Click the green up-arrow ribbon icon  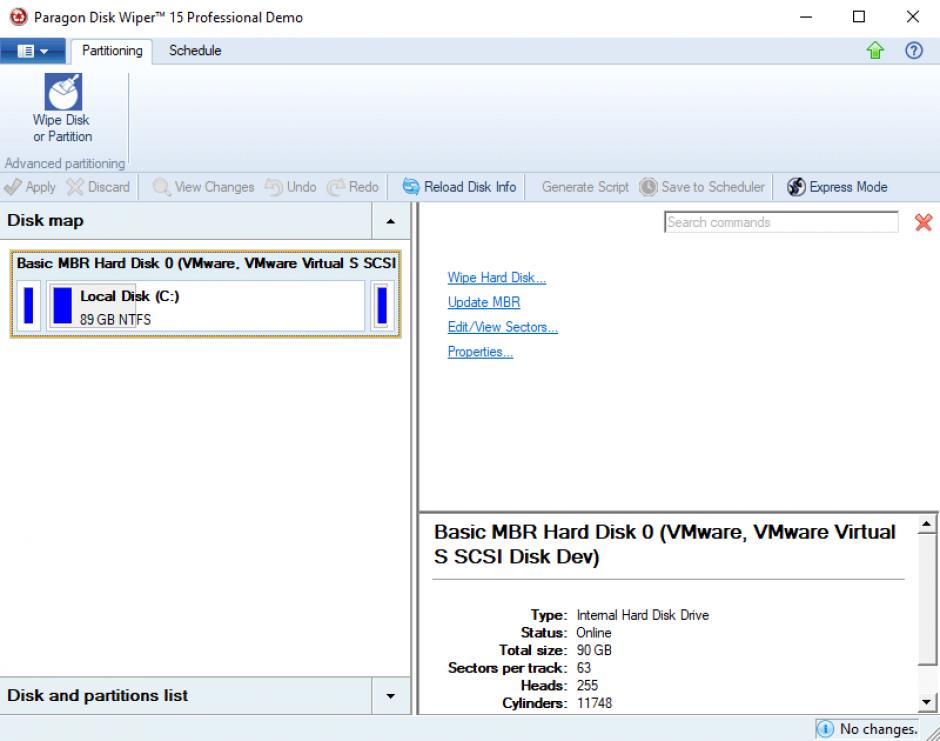click(875, 51)
